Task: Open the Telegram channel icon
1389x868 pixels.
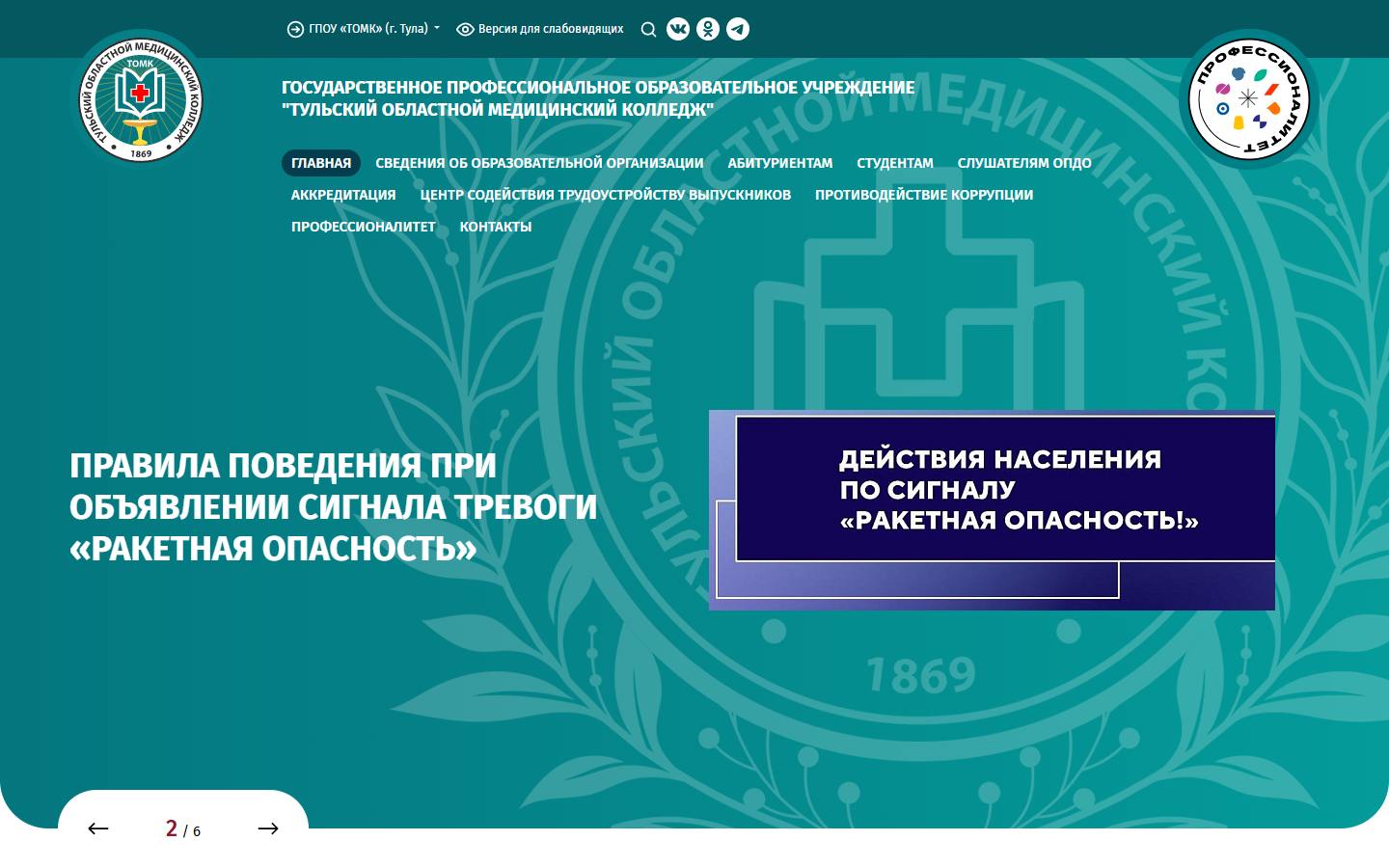Action: click(738, 29)
